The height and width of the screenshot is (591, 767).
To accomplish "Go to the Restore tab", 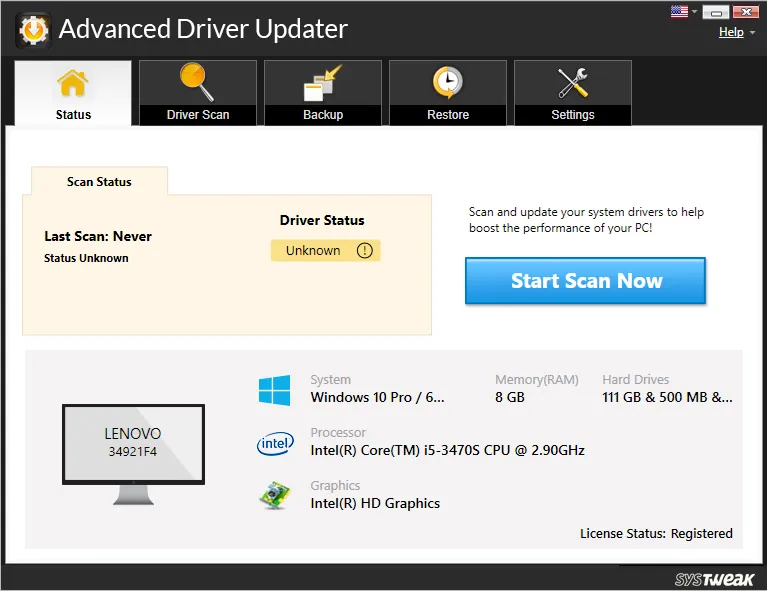I will point(448,93).
